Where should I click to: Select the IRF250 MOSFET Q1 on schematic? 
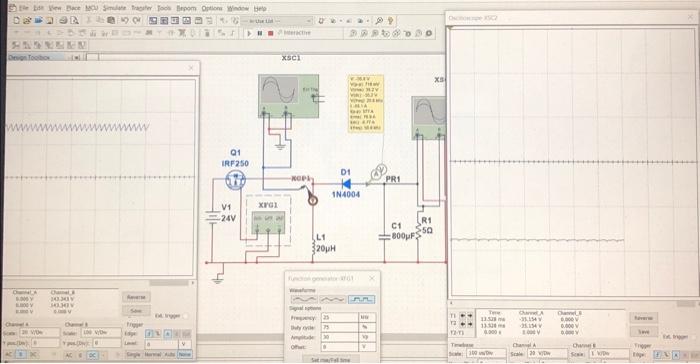click(235, 180)
